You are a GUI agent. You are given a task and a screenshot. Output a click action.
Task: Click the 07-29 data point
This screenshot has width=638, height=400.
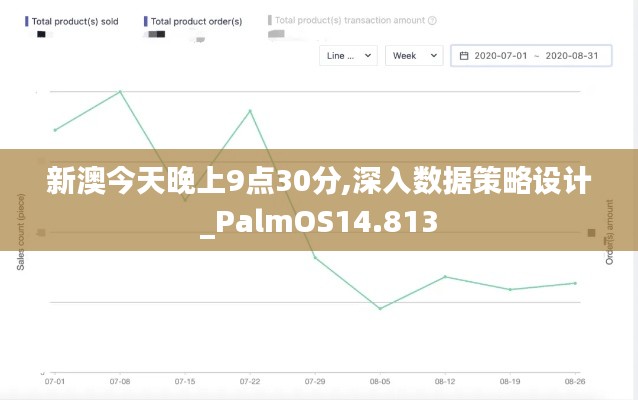tap(315, 258)
